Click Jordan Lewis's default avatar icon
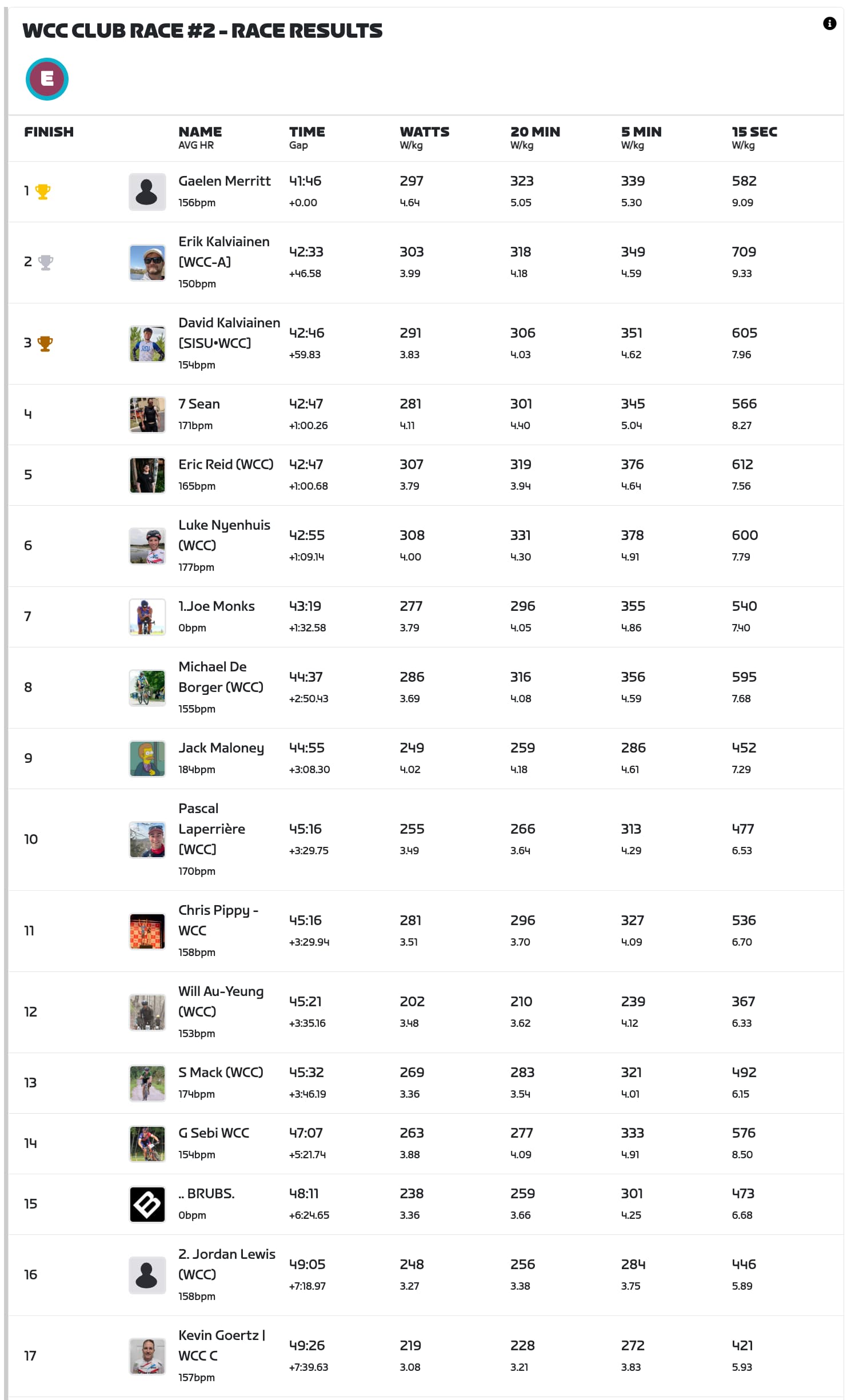The width and height of the screenshot is (855, 1400). click(147, 1275)
